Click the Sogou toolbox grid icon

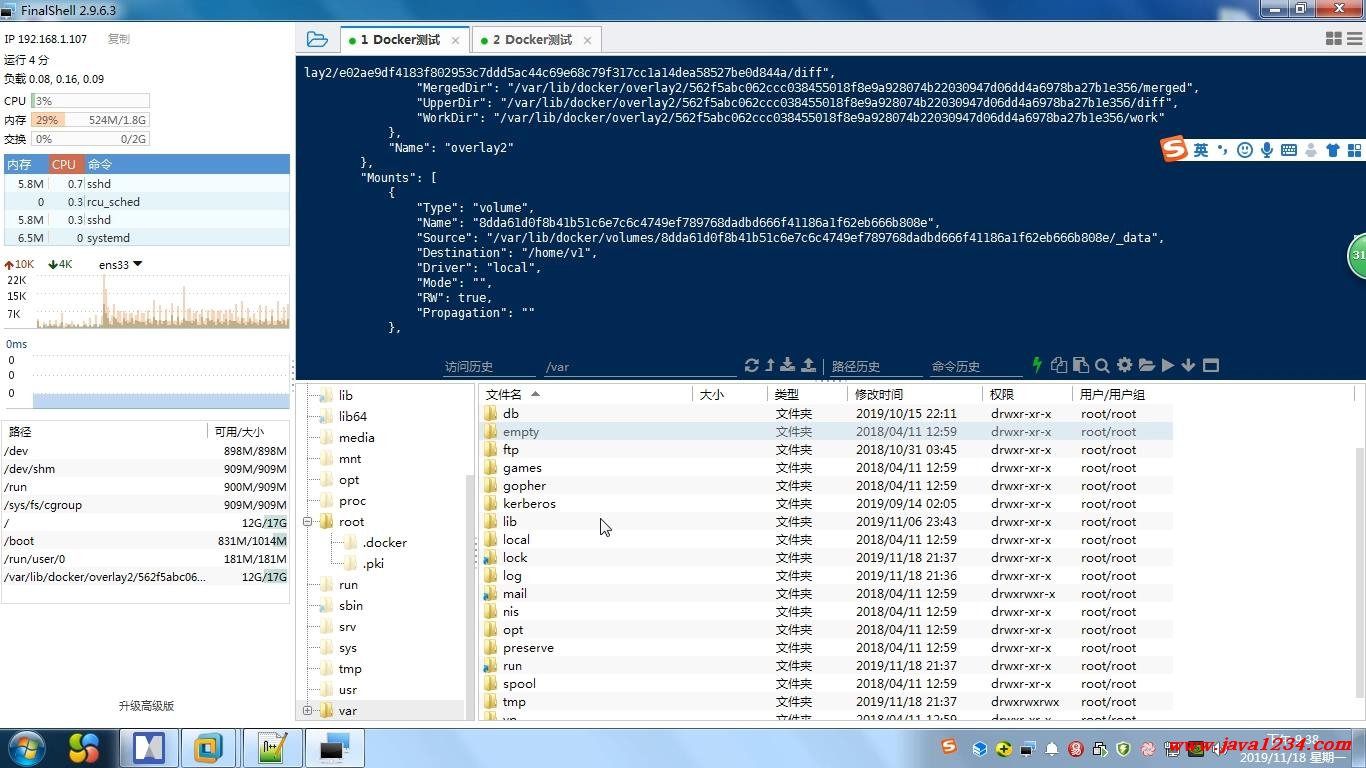tap(1355, 150)
